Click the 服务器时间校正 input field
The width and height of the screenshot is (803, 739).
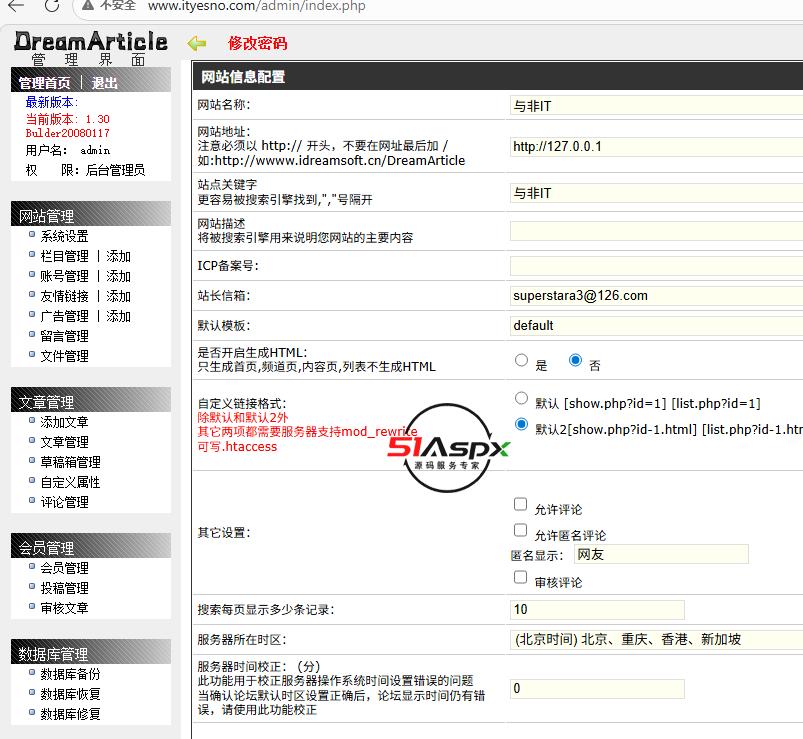click(597, 688)
